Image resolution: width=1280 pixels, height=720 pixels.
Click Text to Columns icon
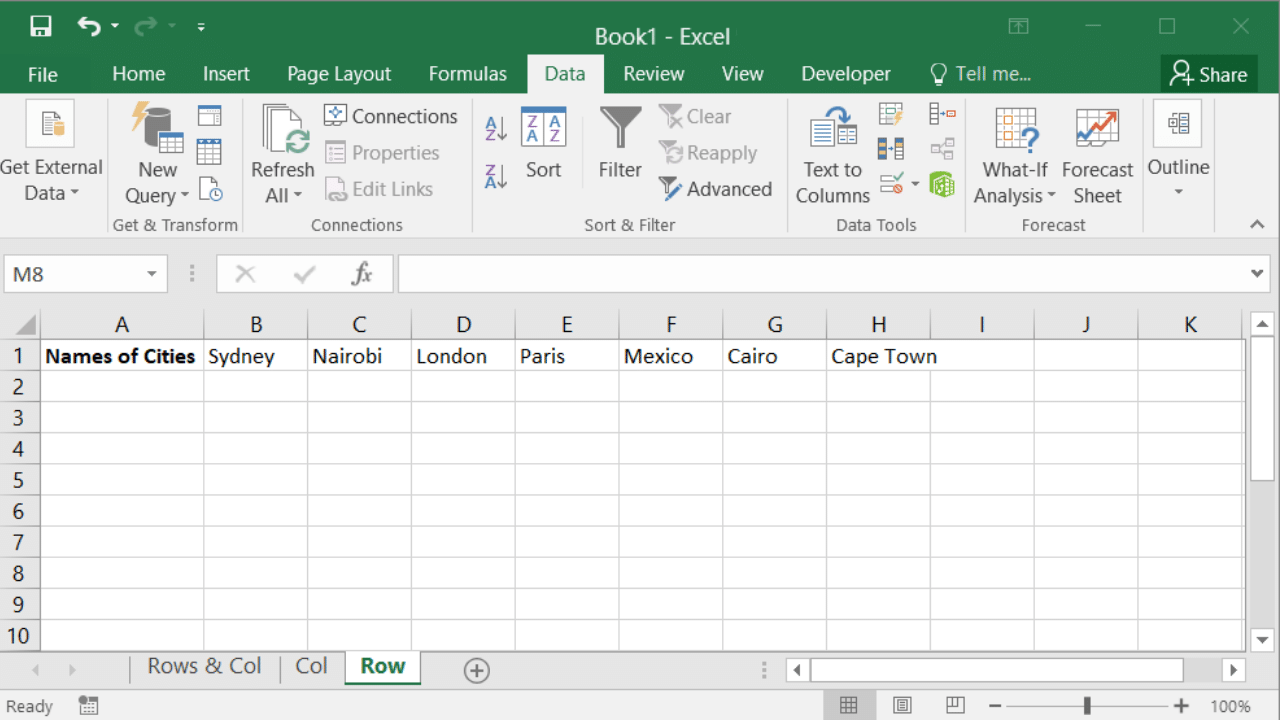pyautogui.click(x=832, y=155)
